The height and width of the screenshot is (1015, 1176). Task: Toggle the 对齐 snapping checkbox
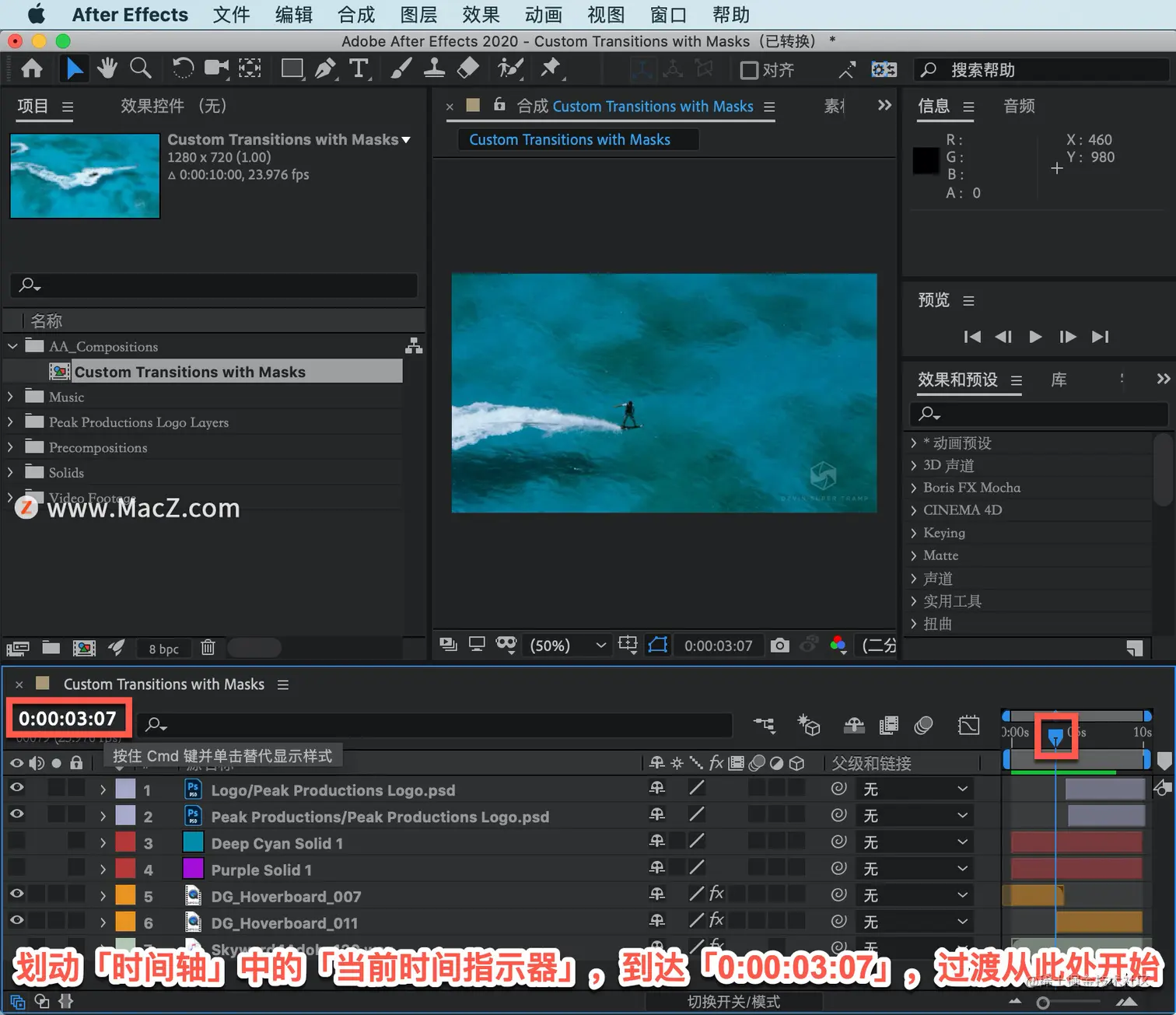pos(749,70)
